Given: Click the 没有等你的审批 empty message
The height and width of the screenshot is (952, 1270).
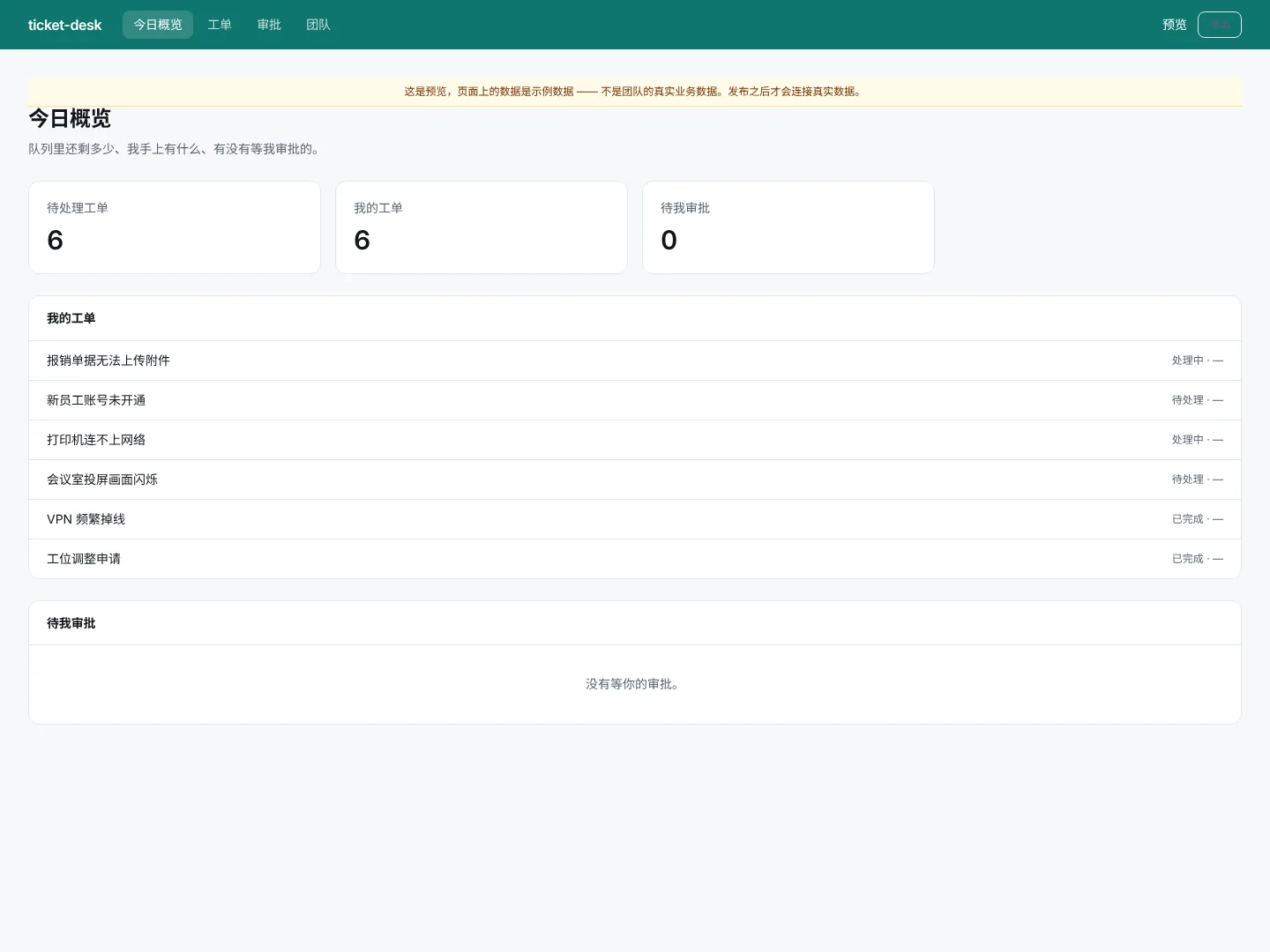Looking at the screenshot, I should tap(634, 684).
